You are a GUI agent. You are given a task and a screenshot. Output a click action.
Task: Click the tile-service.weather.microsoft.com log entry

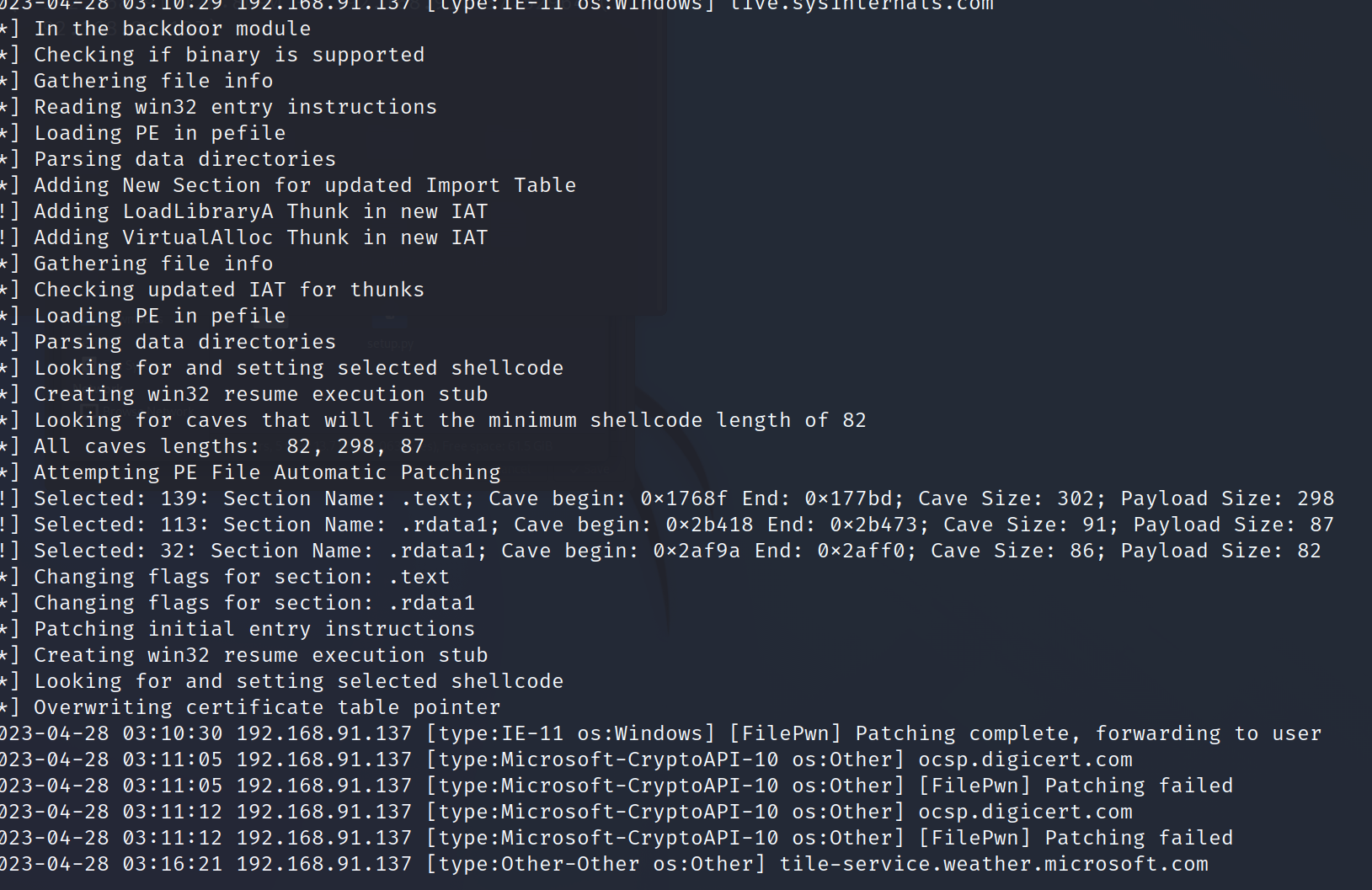(x=604, y=864)
